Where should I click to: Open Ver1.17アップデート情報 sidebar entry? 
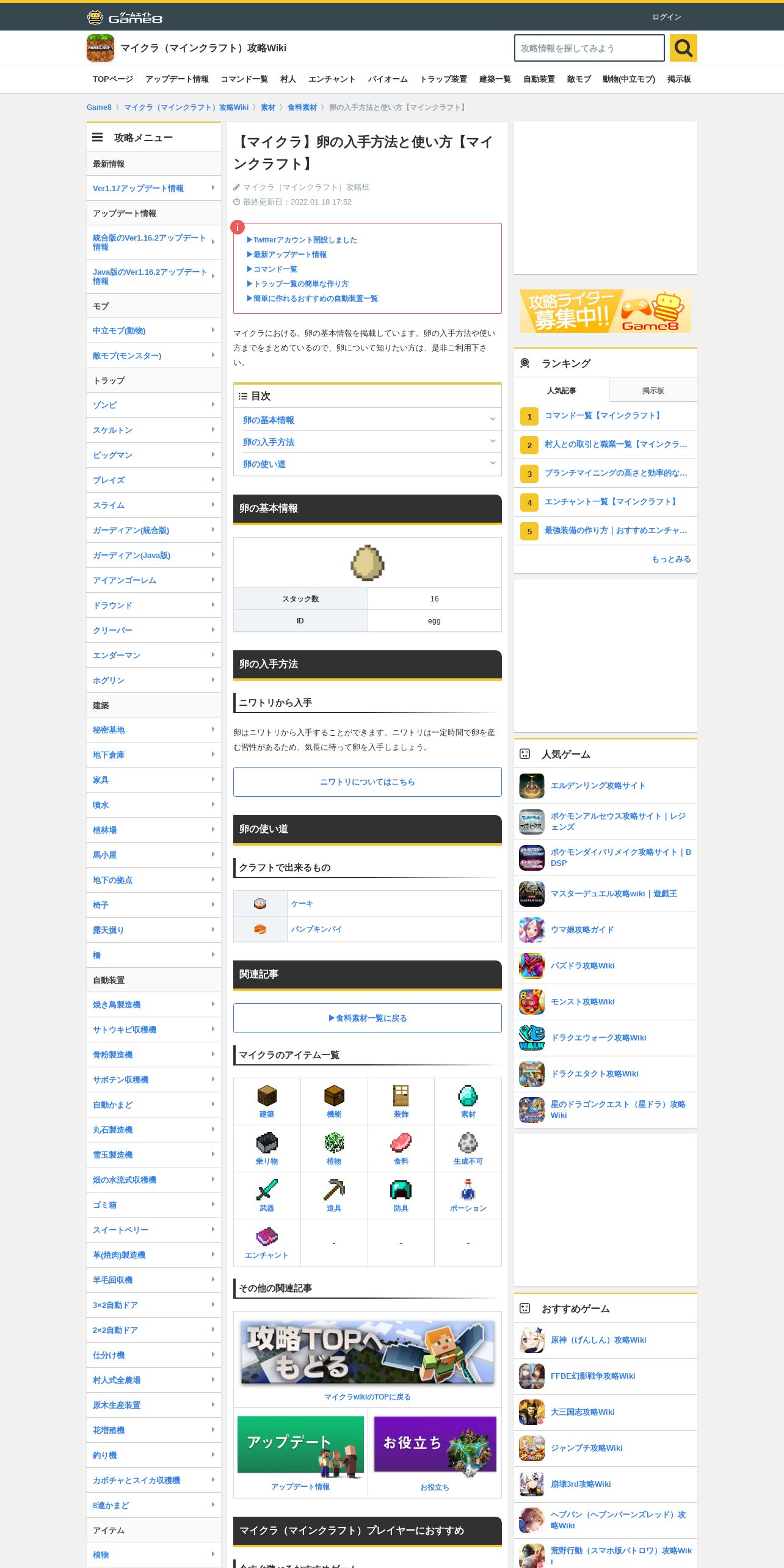pyautogui.click(x=154, y=188)
